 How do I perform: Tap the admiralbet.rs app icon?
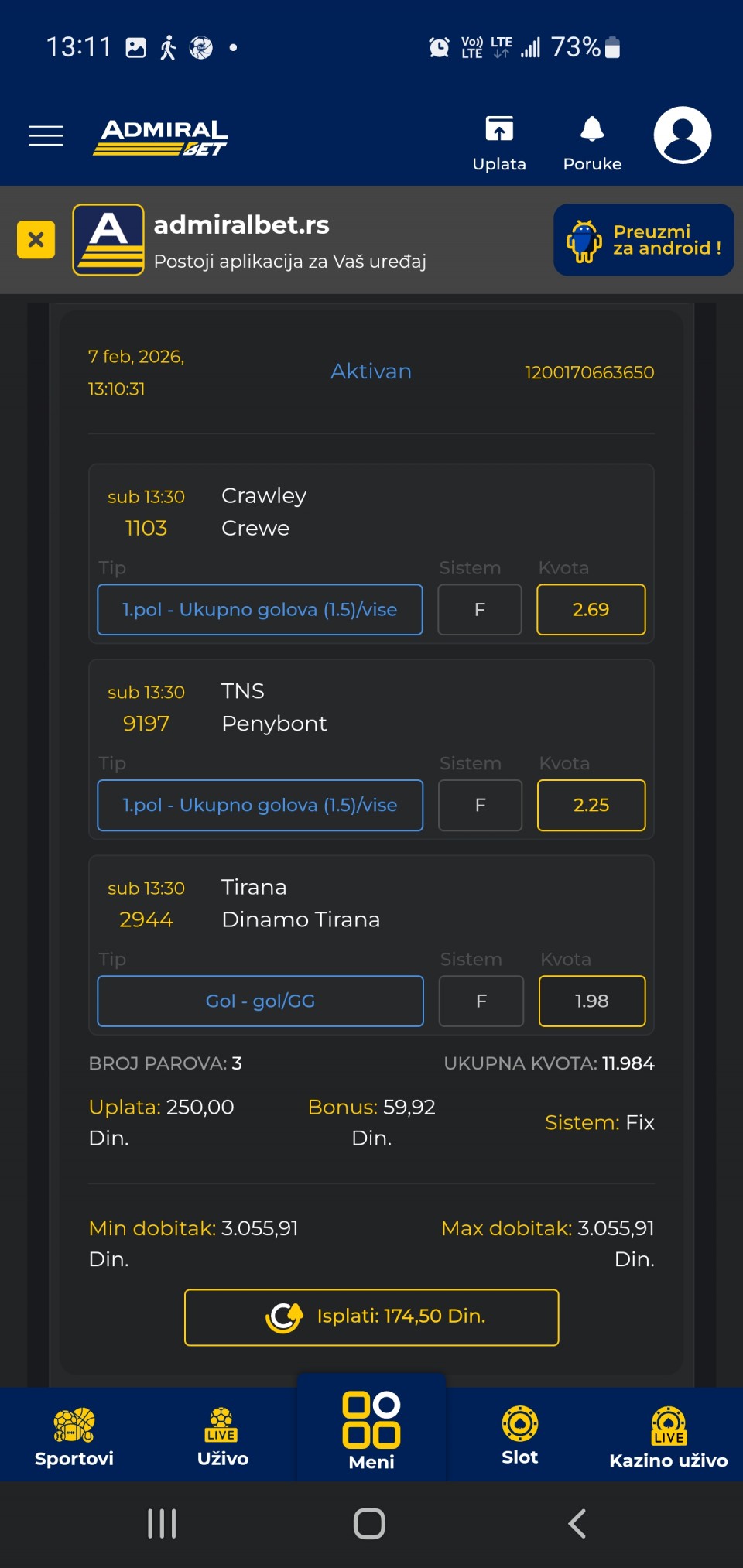108,240
